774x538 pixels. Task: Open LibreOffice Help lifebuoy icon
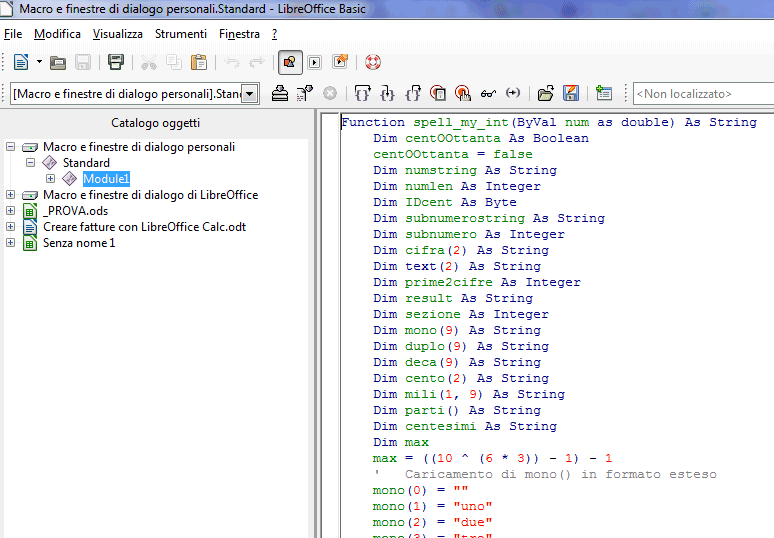coord(373,63)
